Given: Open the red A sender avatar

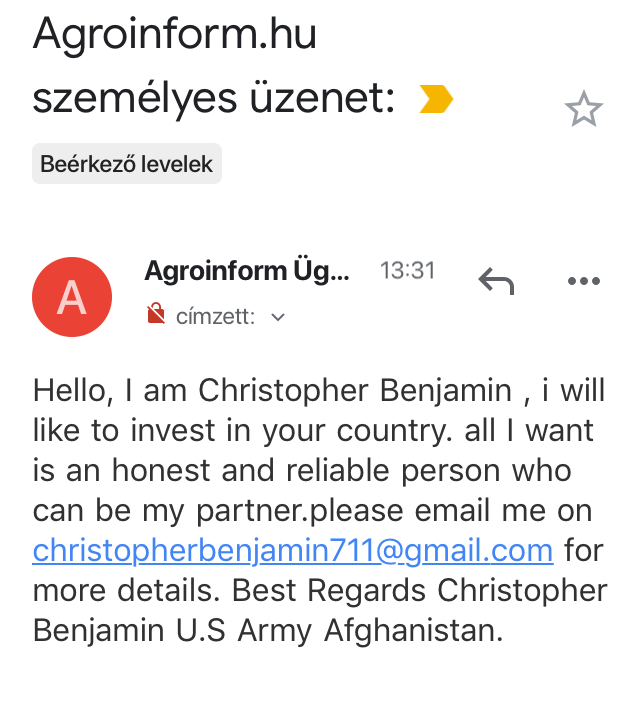Looking at the screenshot, I should pyautogui.click(x=72, y=297).
